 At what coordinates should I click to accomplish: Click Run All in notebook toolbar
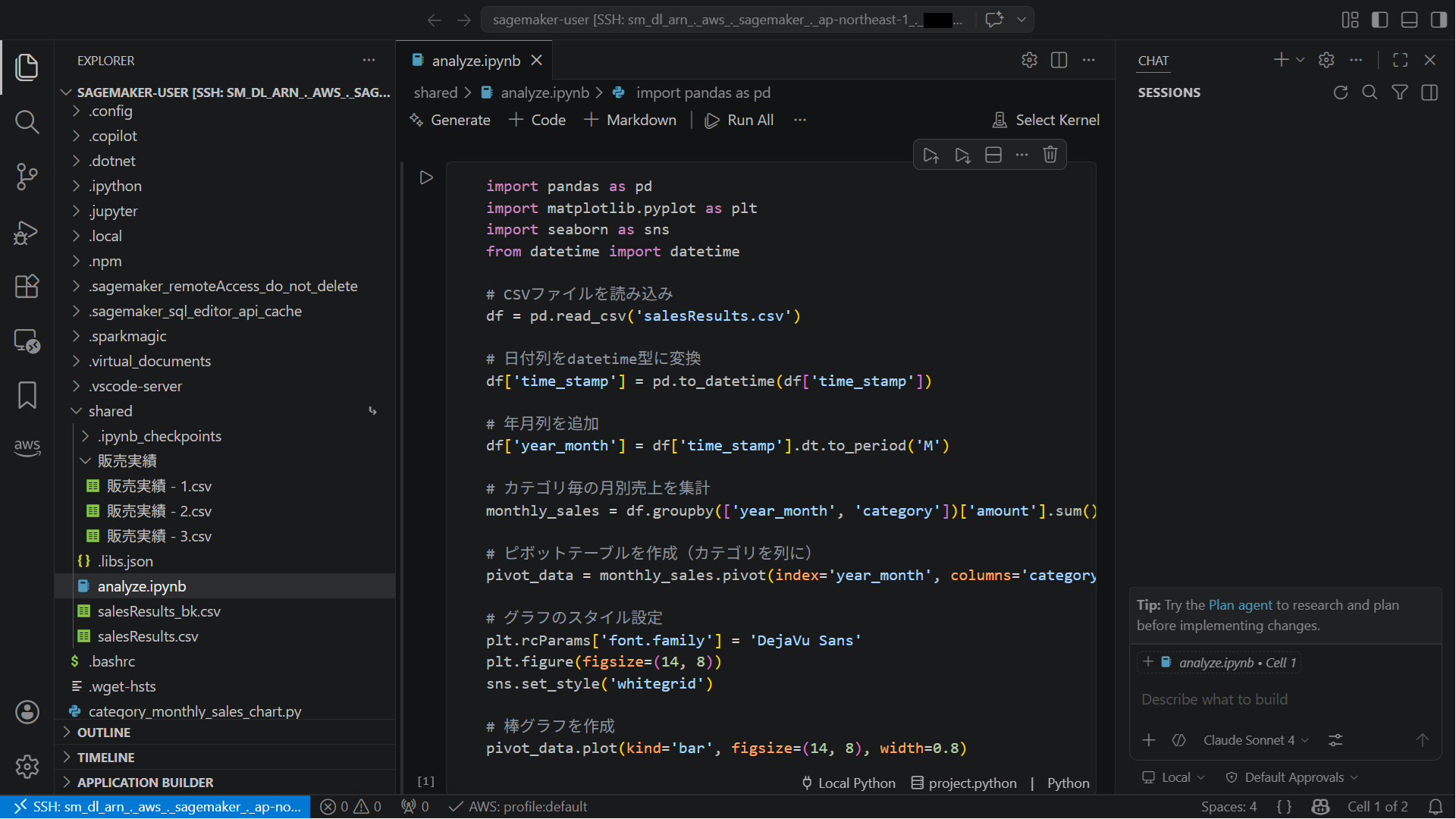click(x=739, y=120)
